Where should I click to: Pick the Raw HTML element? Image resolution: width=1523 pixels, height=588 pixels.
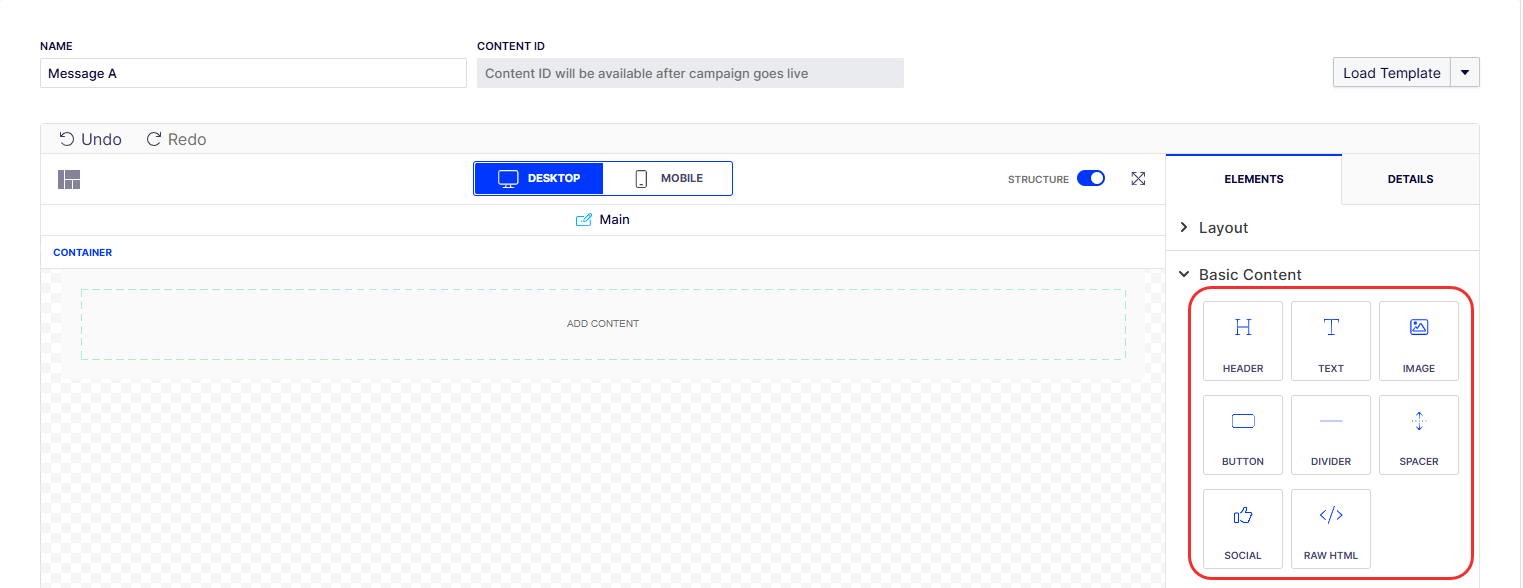point(1331,529)
